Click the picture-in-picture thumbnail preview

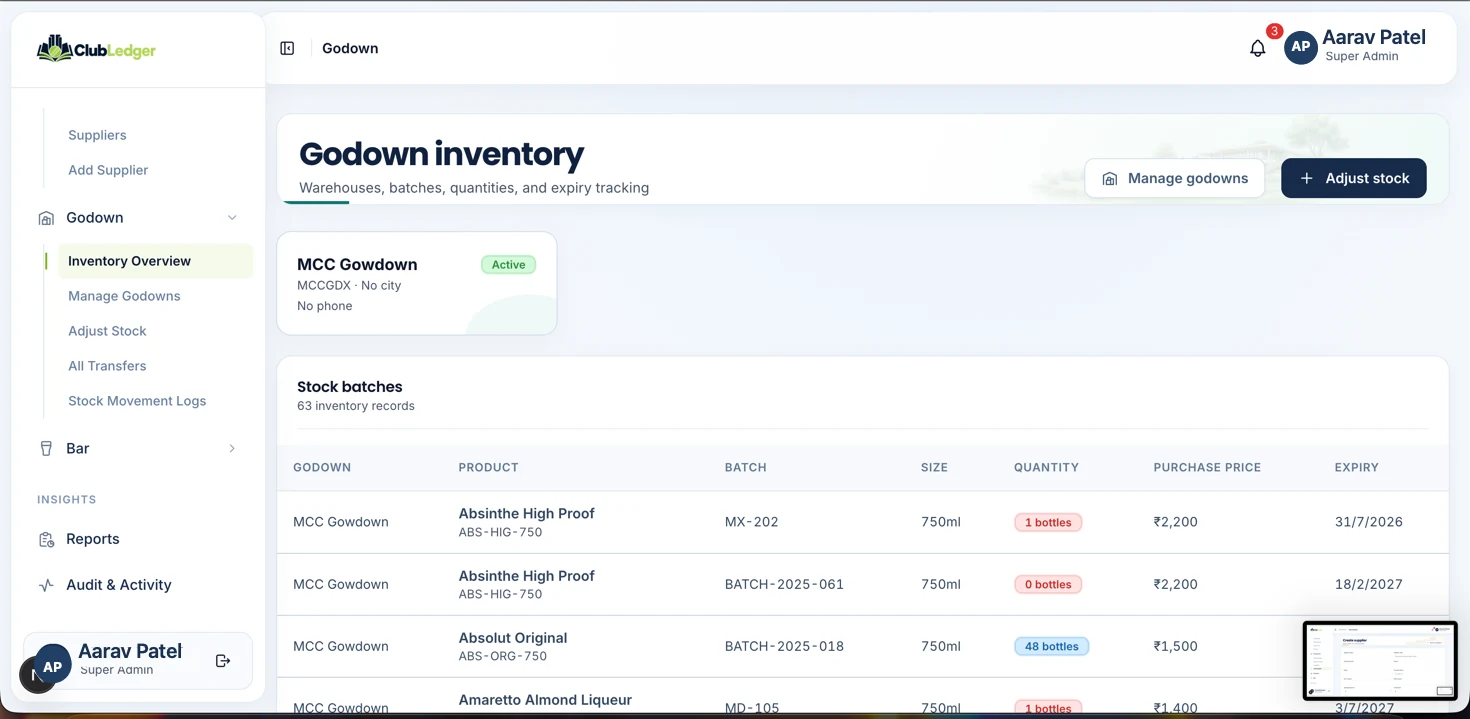click(1380, 660)
